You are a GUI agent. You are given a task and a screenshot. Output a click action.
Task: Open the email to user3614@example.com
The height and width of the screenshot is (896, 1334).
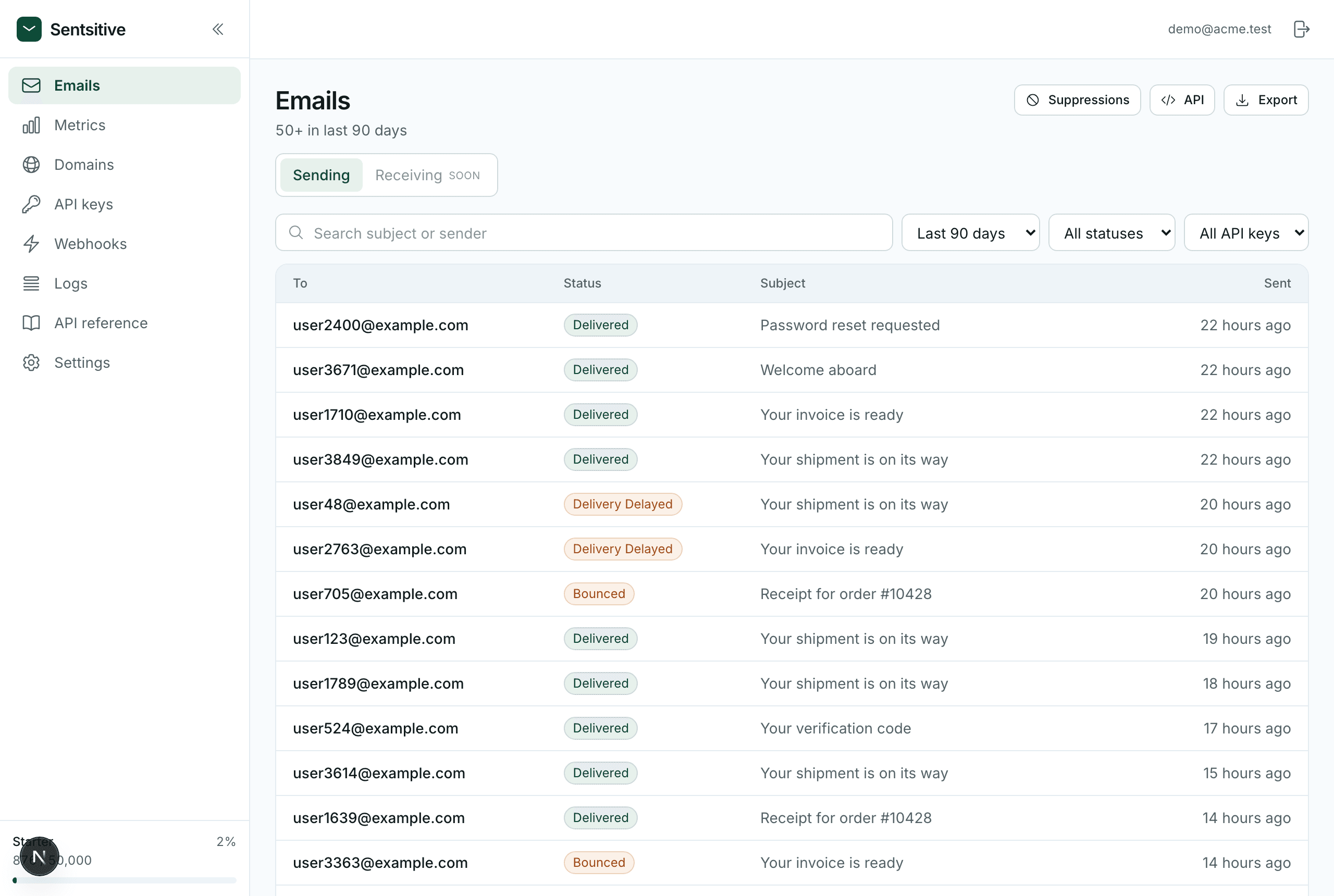(792, 773)
